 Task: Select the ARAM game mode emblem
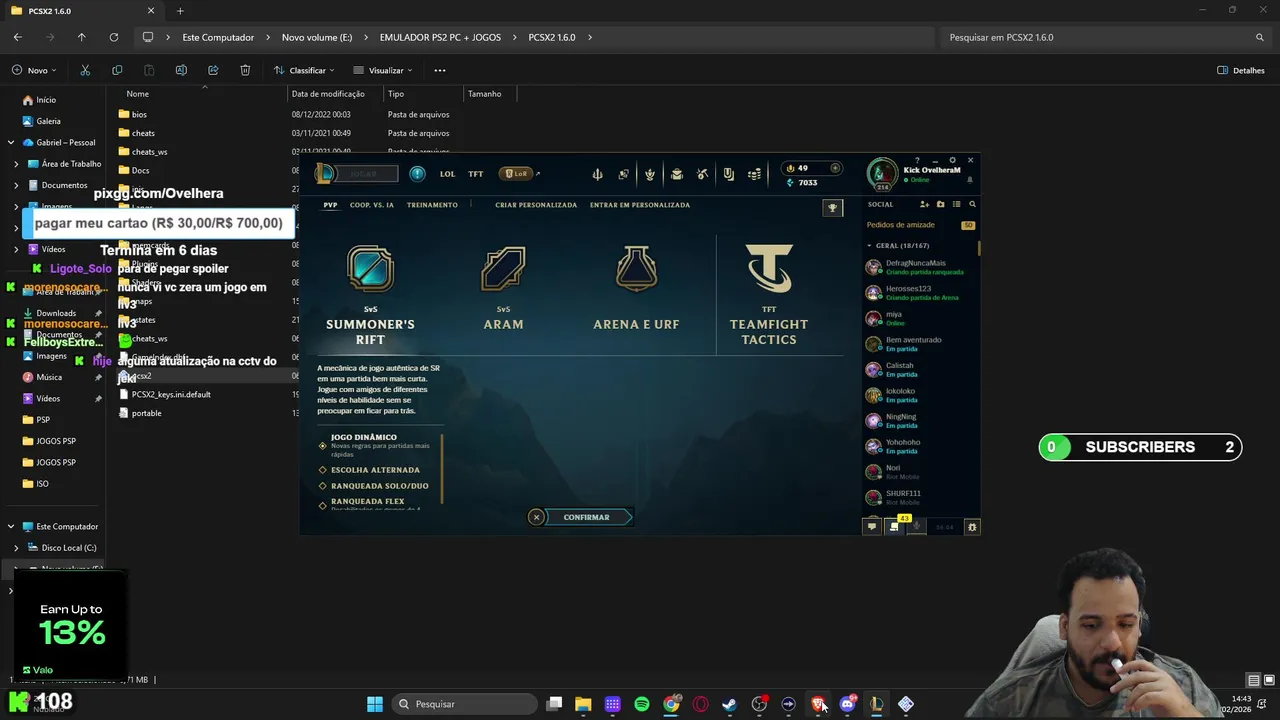click(503, 269)
